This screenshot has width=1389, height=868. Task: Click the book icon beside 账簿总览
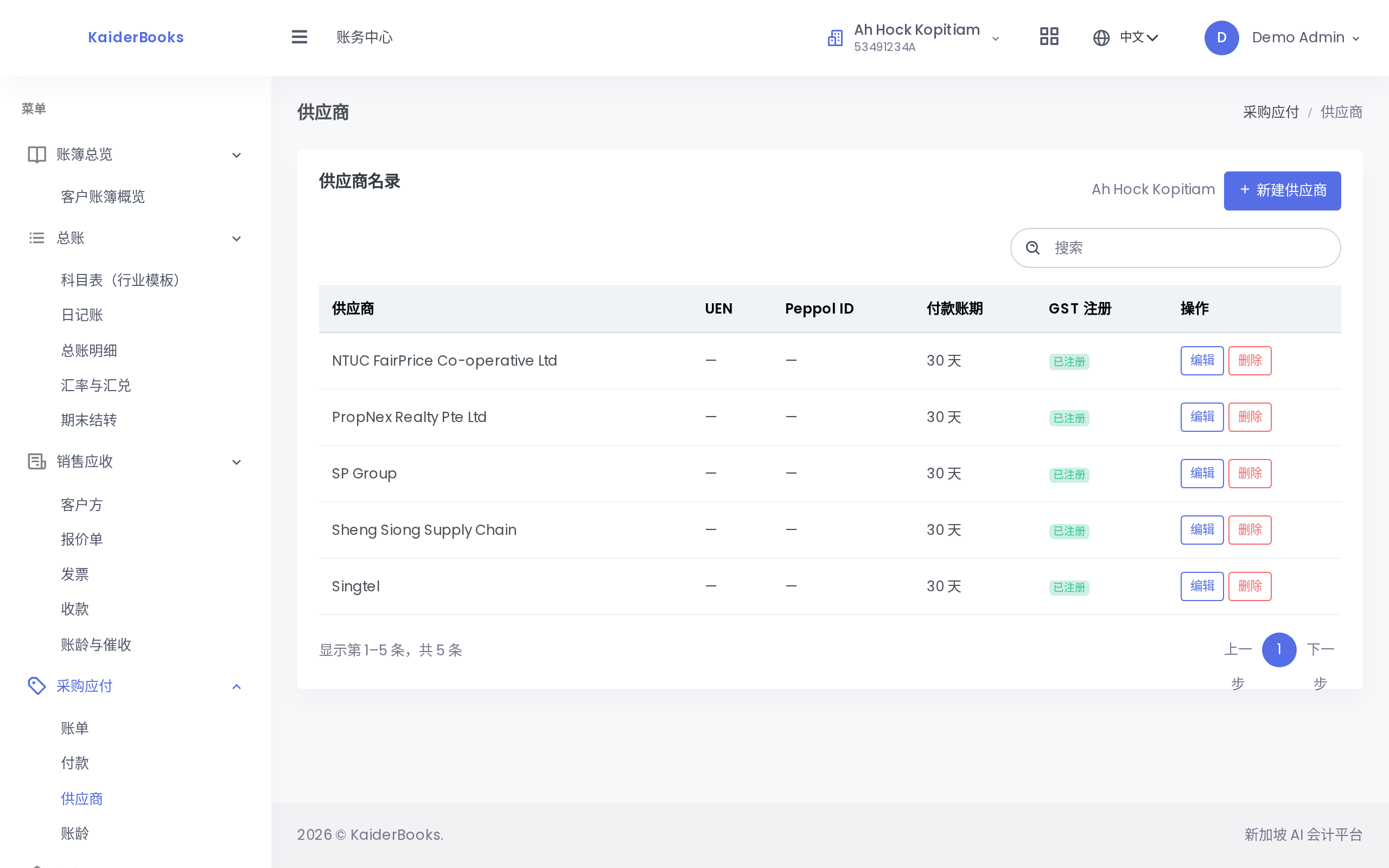[x=37, y=155]
